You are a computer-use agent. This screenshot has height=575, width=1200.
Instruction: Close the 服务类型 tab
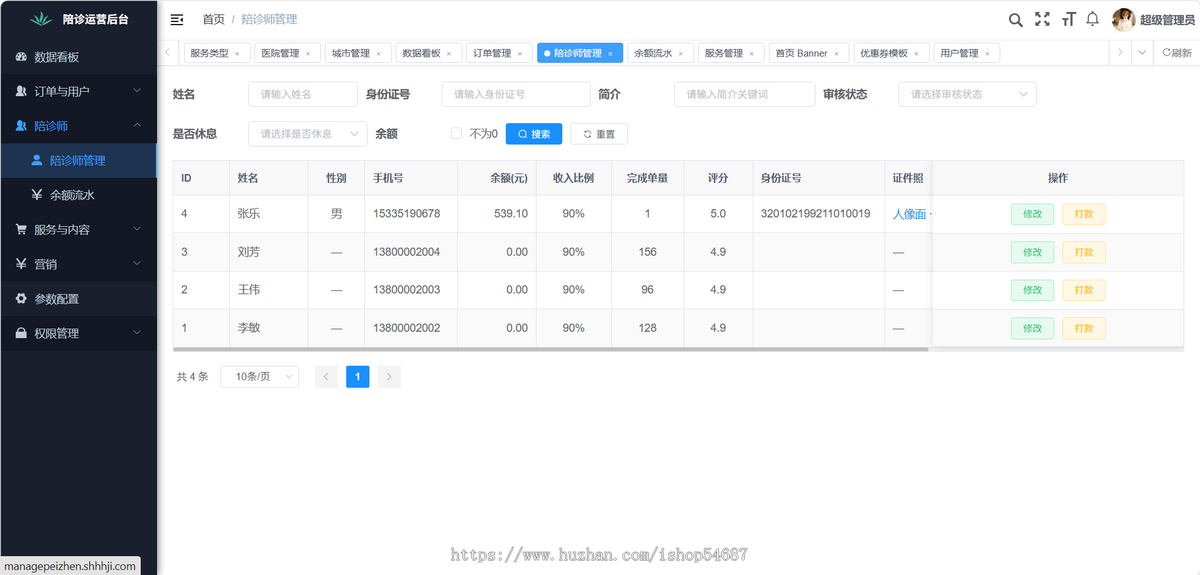click(x=237, y=54)
